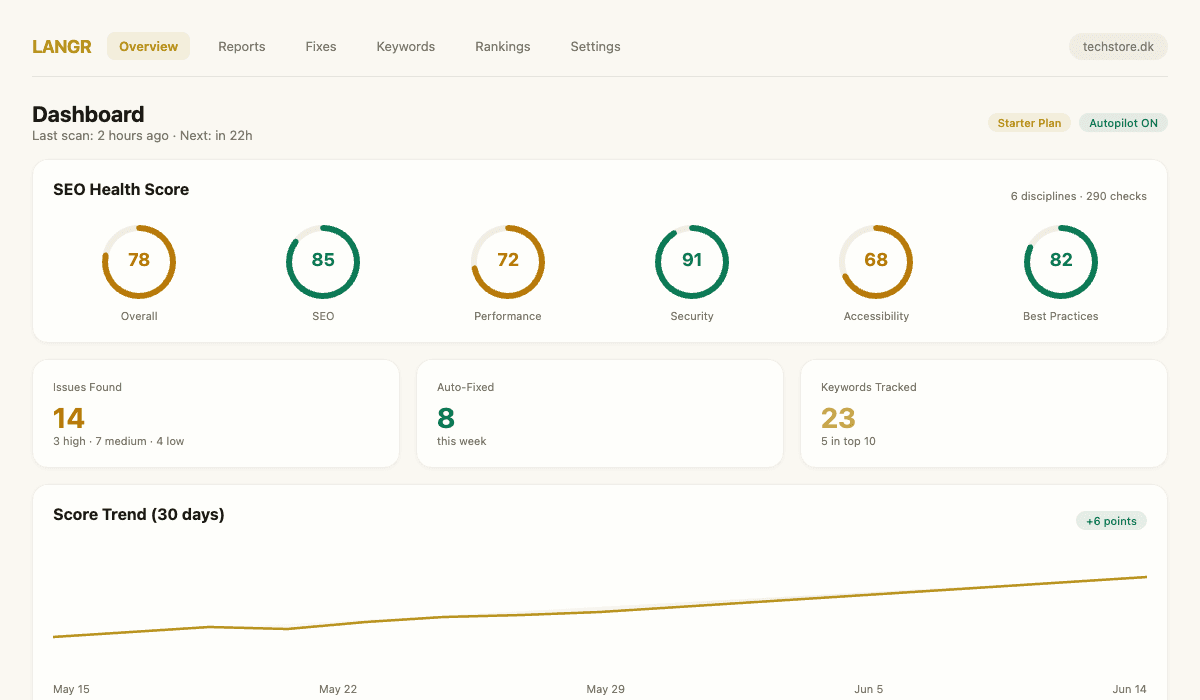Viewport: 1200px width, 700px height.
Task: Select the Overall score gauge showing 78
Action: coord(139,262)
